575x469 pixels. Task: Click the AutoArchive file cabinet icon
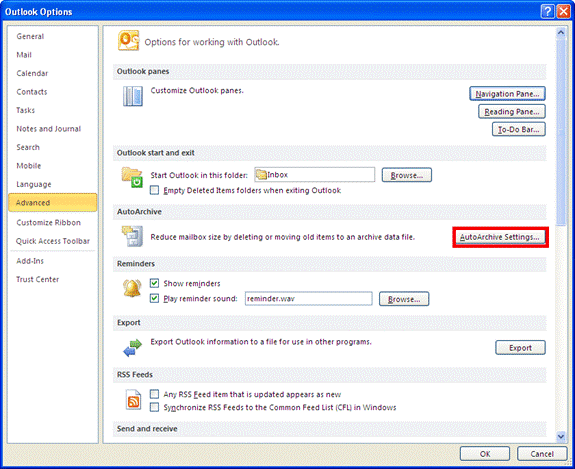[x=132, y=236]
